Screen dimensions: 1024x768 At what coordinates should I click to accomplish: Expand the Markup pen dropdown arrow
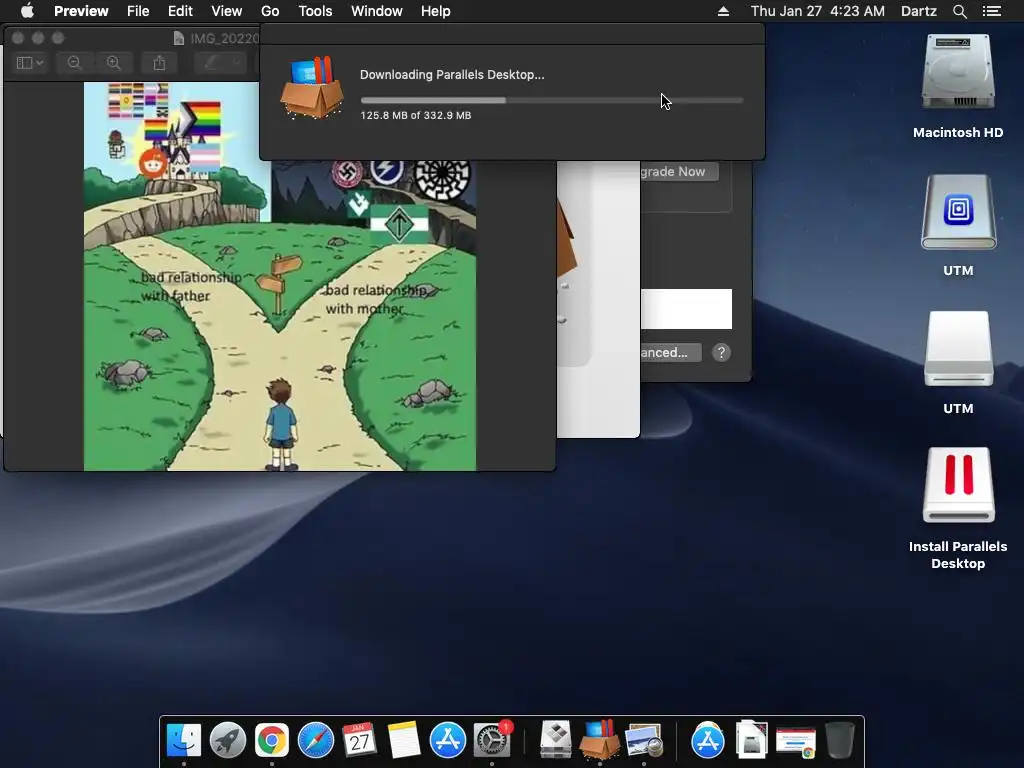coord(236,63)
